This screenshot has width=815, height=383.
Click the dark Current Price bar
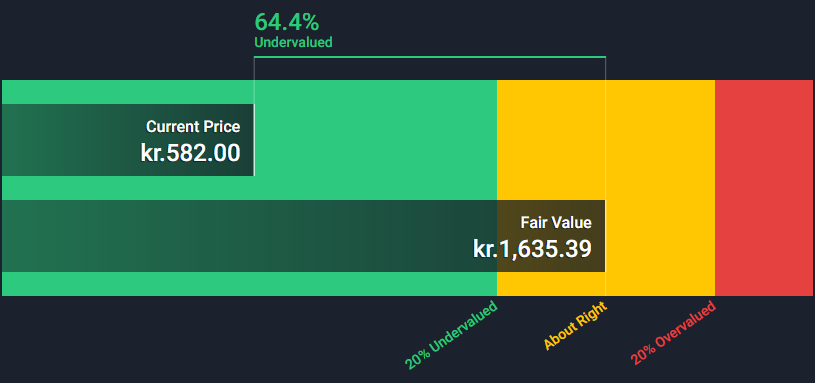pos(128,140)
